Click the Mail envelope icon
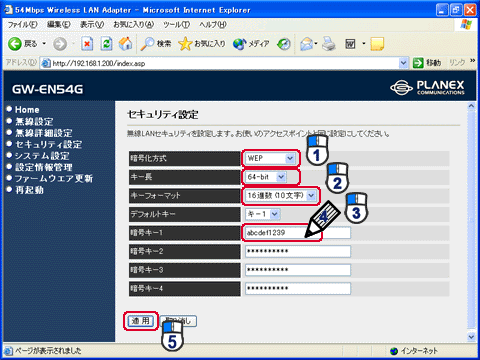The height and width of the screenshot is (360, 480). click(306, 44)
